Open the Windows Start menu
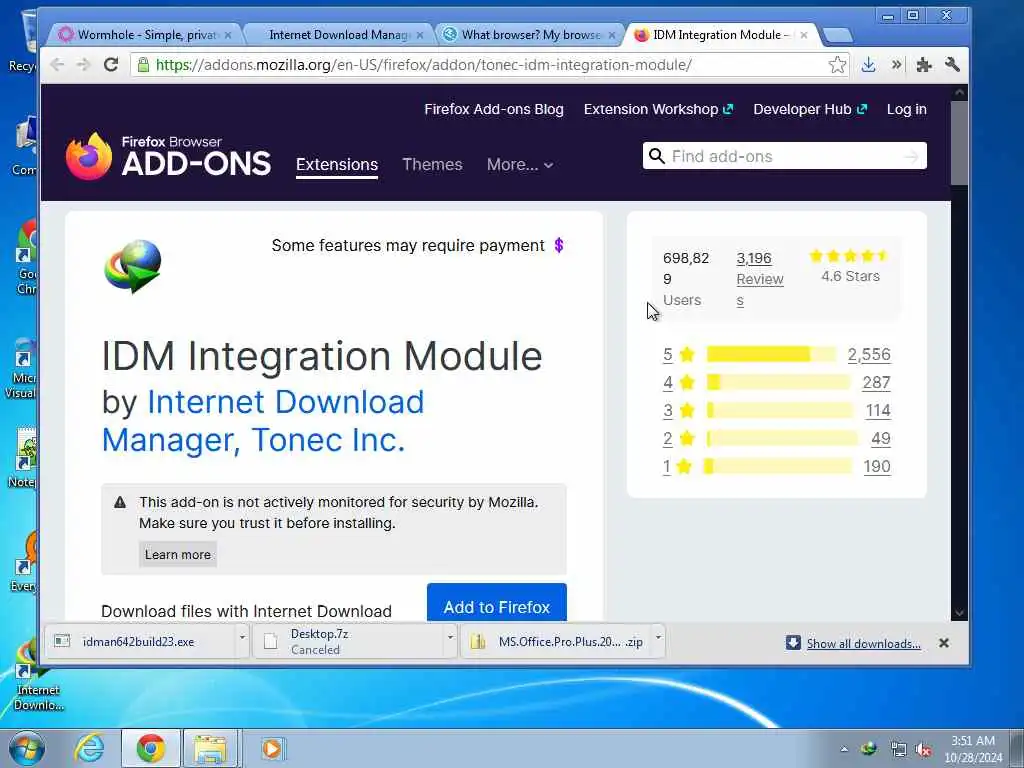This screenshot has width=1024, height=768. (x=26, y=748)
